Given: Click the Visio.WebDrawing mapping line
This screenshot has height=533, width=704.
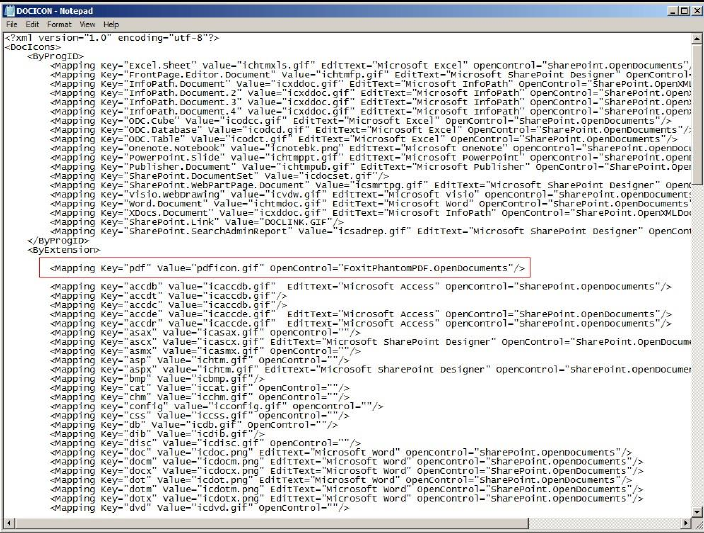Looking at the screenshot, I should 370,194.
